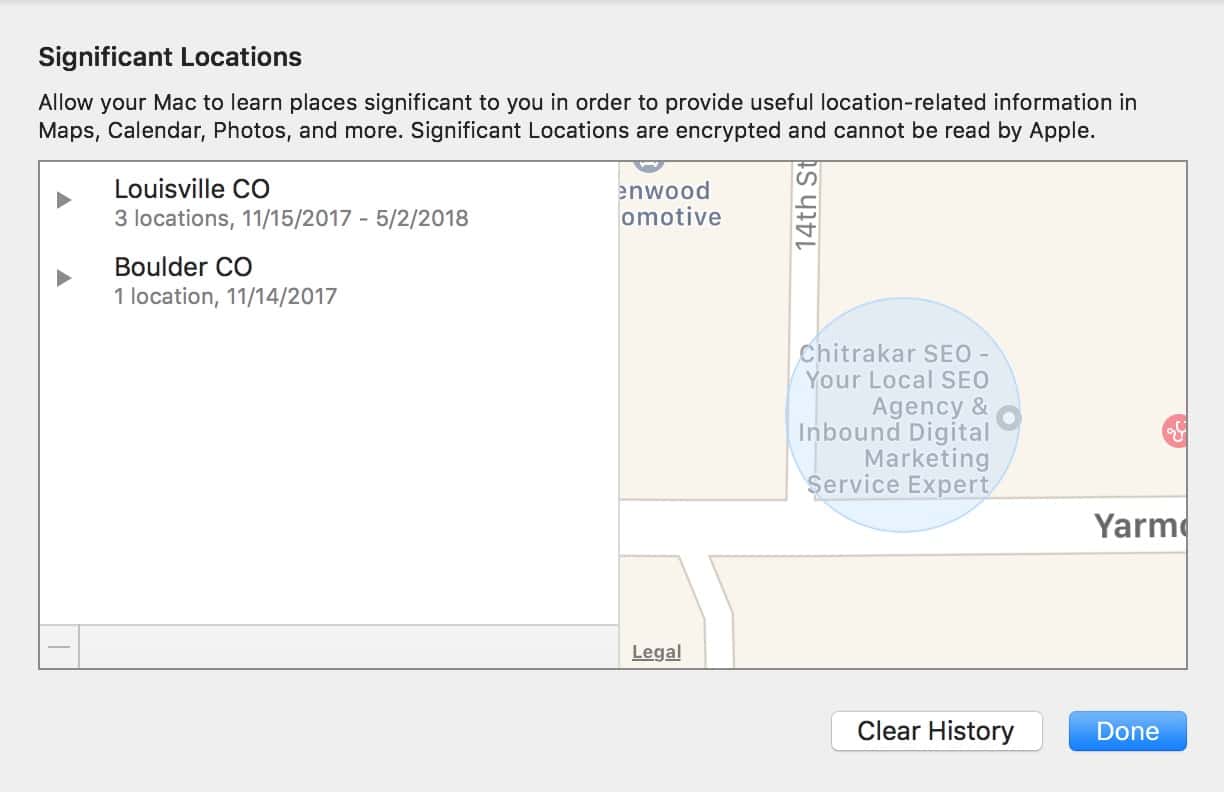Click the 14th St street label
The image size is (1224, 792).
tap(806, 208)
